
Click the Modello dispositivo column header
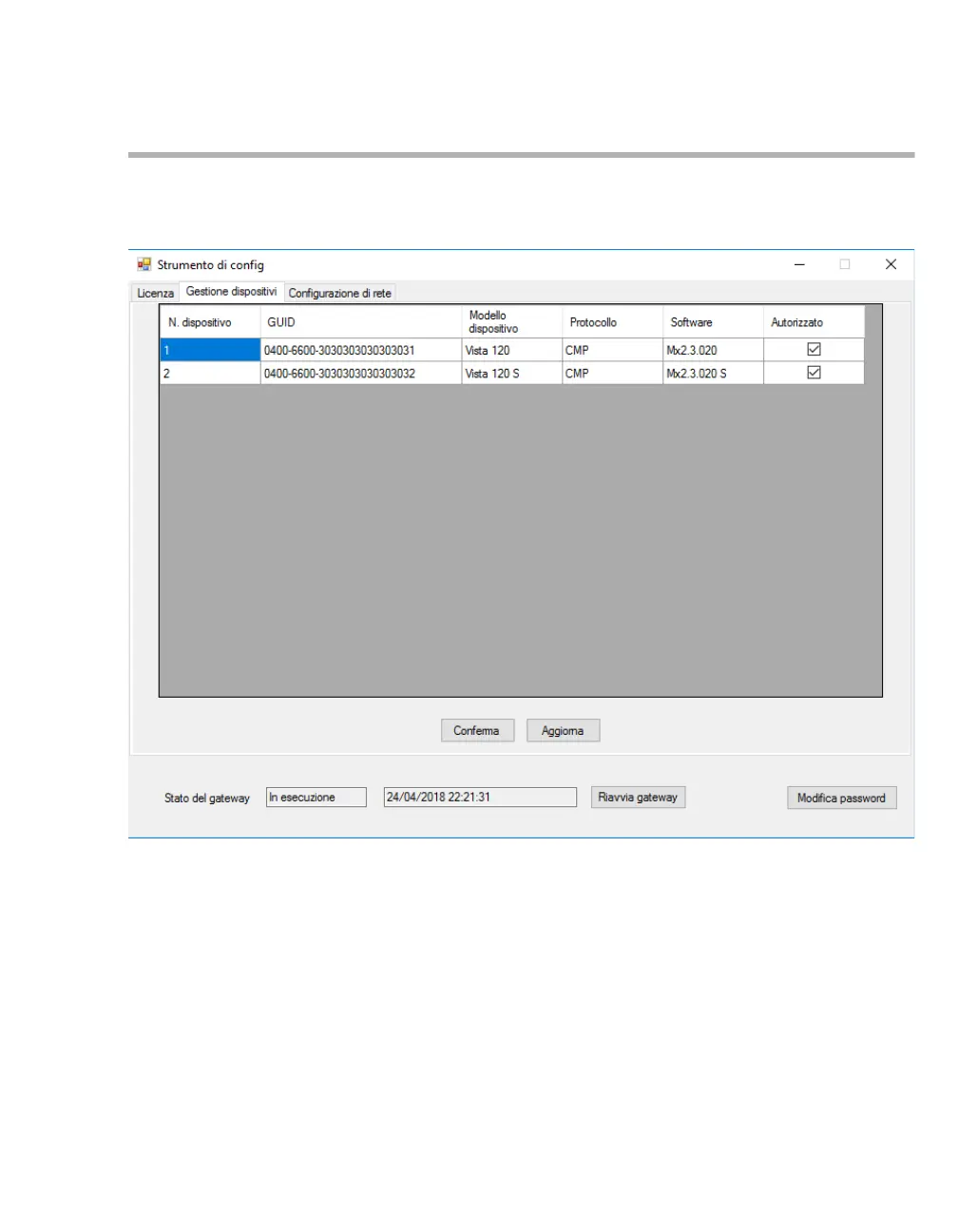[511, 322]
